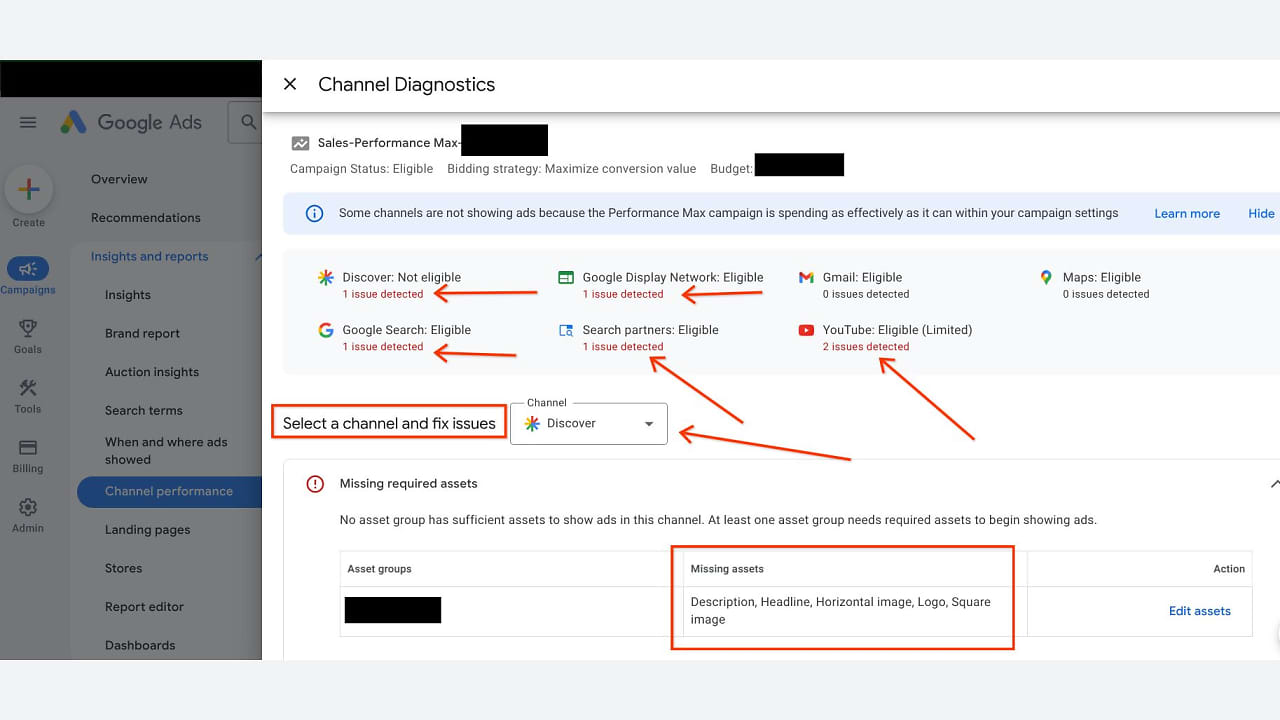Click Discover 1 issue detected

(383, 294)
